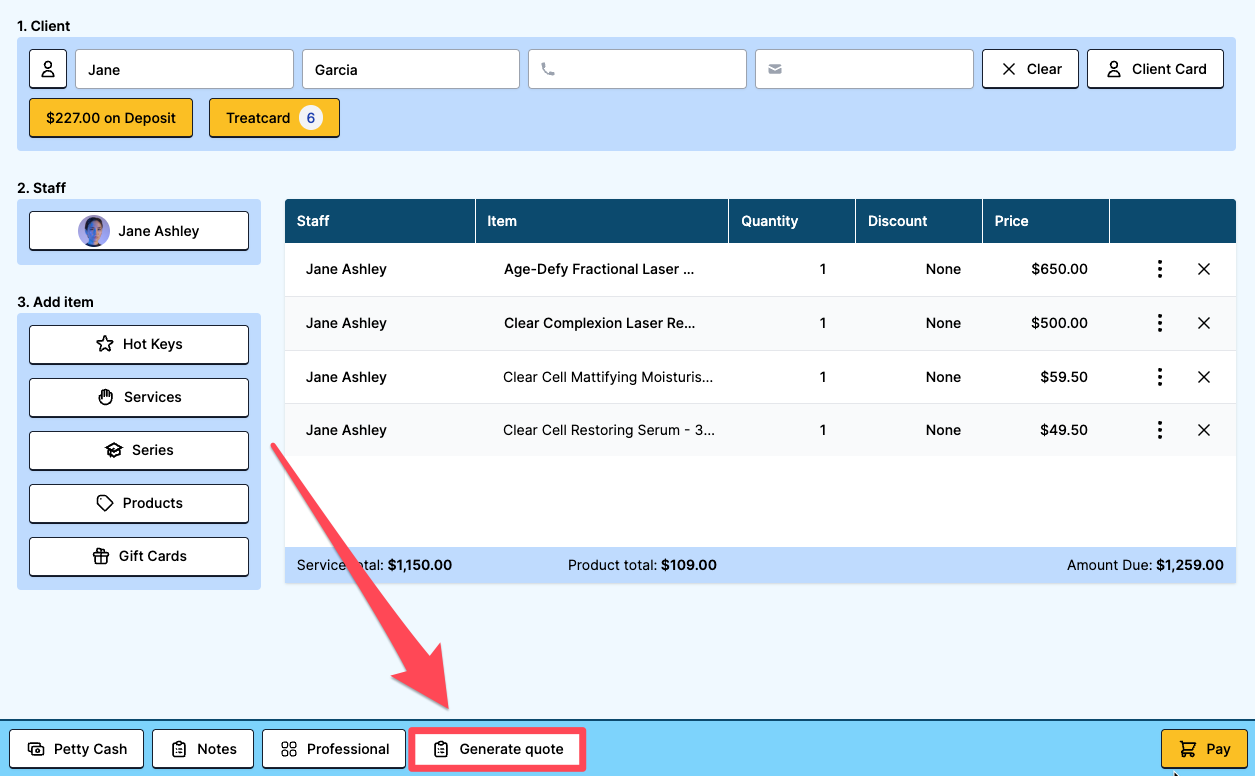This screenshot has height=776, width=1255.
Task: Remove the Clear Complexion Laser item
Action: click(x=1204, y=323)
